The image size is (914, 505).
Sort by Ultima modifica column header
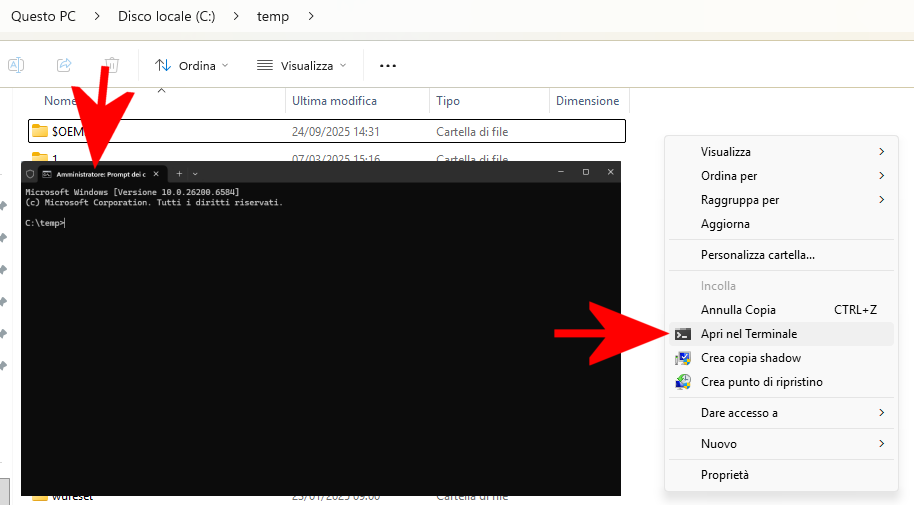pos(334,101)
